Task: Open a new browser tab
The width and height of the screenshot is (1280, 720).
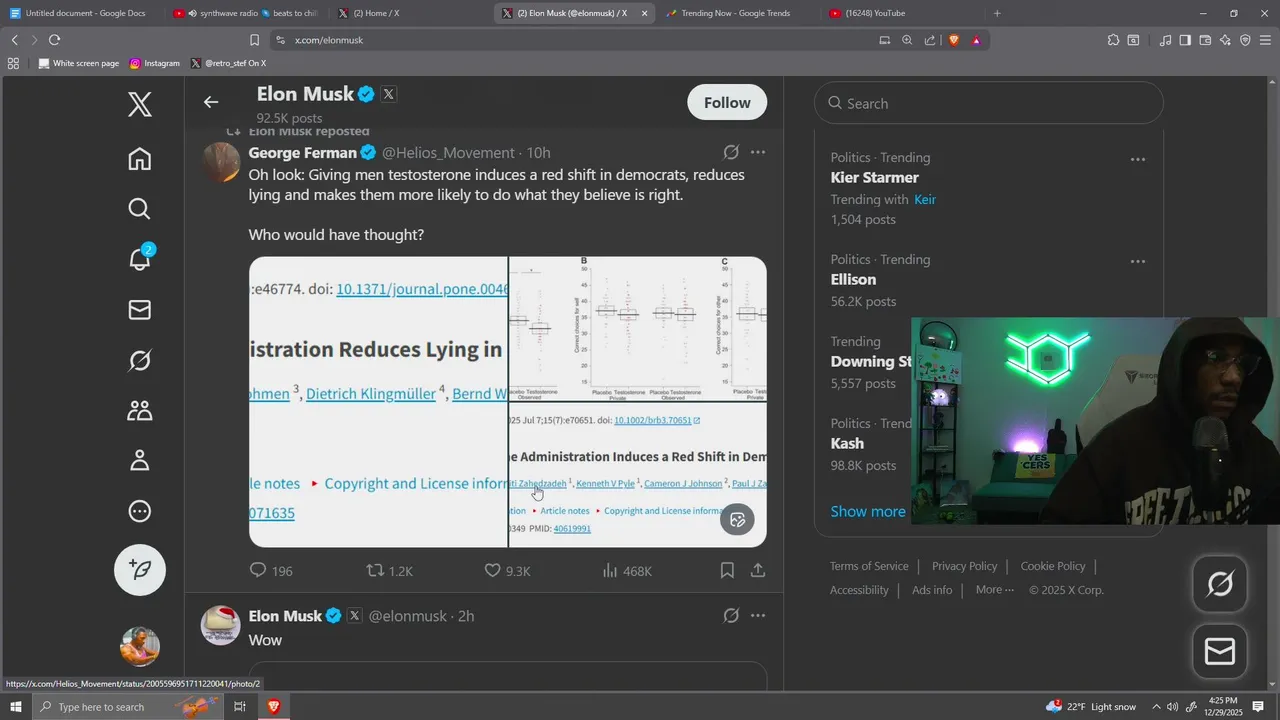Action: 997,13
